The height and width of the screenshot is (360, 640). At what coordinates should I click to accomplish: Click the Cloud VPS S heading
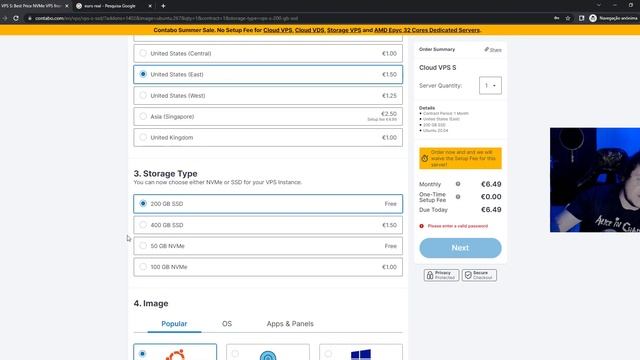438,68
